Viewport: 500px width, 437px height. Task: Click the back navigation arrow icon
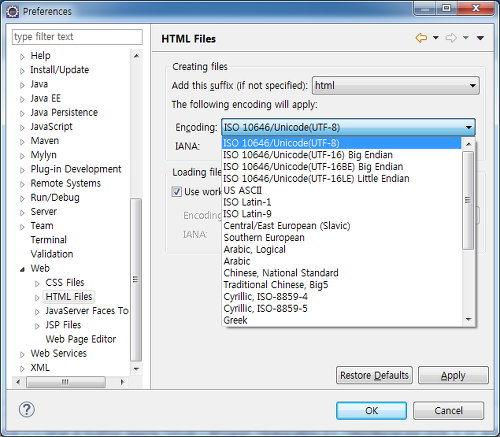point(421,38)
